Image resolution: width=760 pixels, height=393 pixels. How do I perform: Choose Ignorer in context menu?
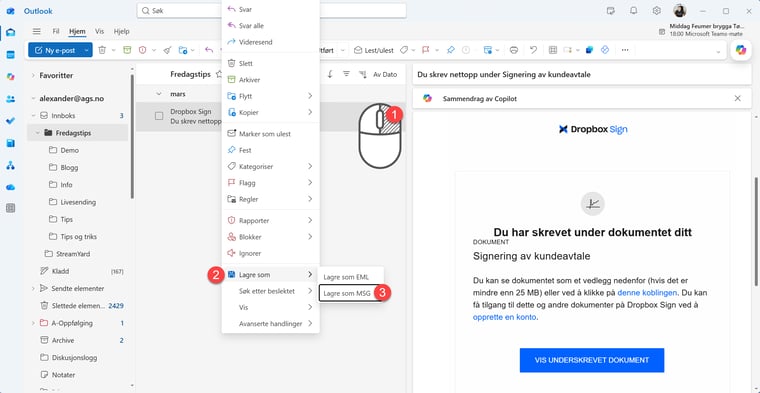[270, 253]
